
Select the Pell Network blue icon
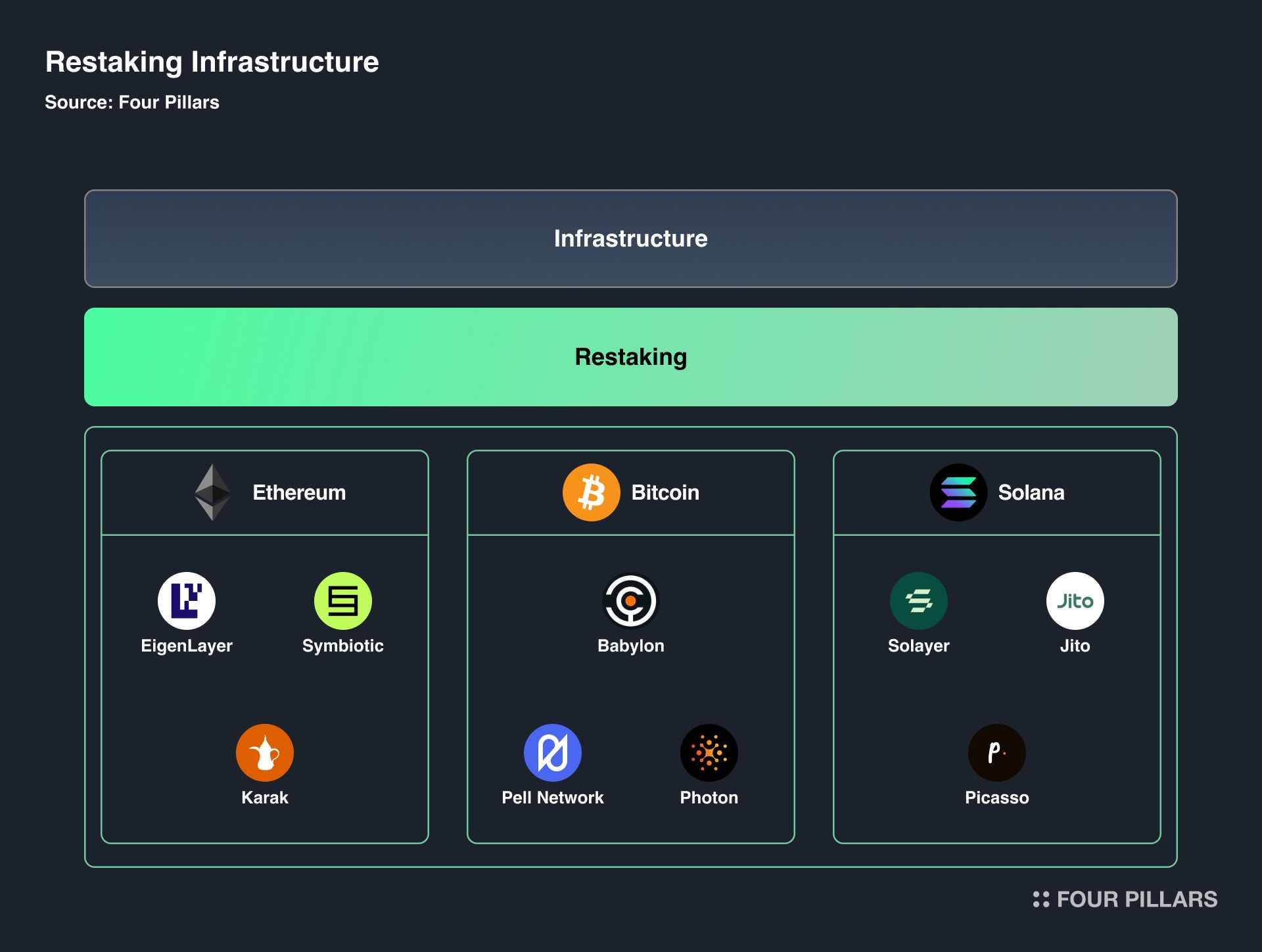(x=552, y=752)
